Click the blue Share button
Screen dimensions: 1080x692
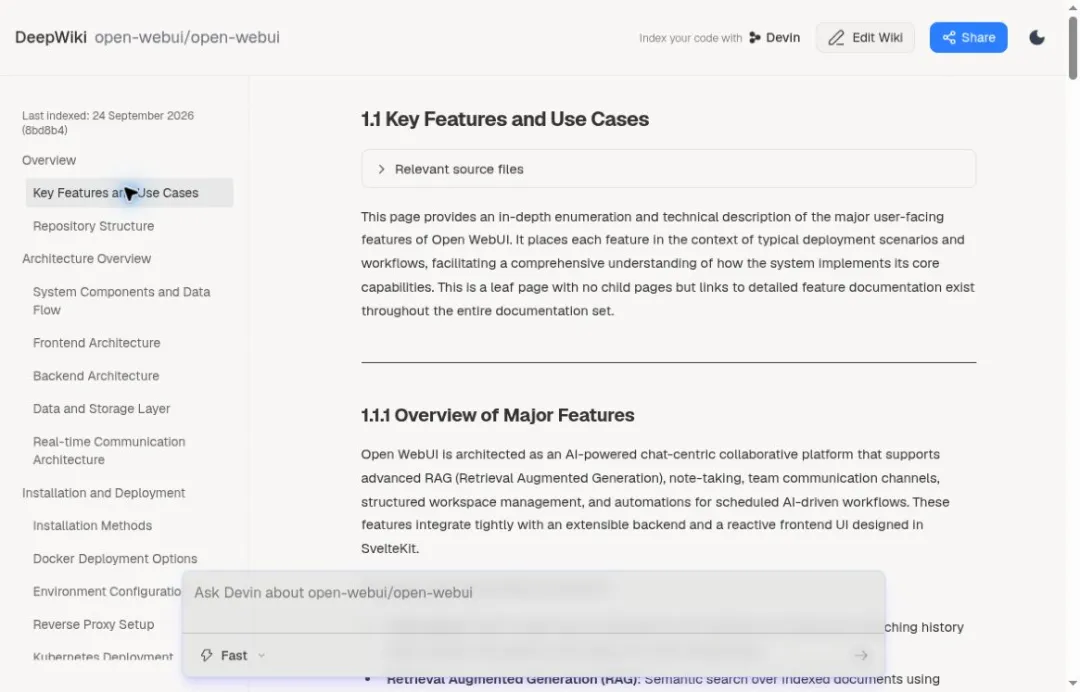[968, 37]
